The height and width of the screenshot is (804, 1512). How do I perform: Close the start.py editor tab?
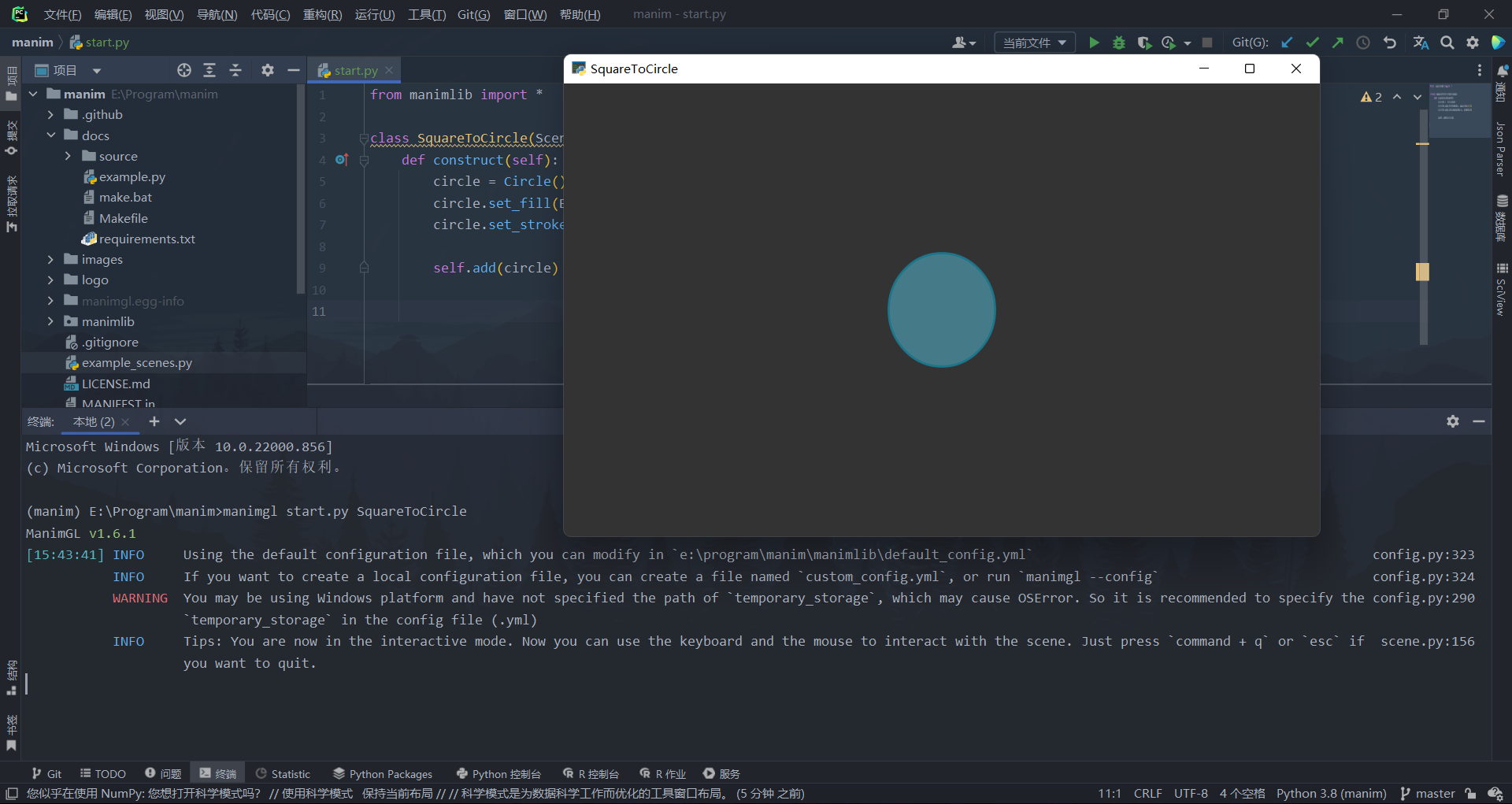[x=389, y=70]
